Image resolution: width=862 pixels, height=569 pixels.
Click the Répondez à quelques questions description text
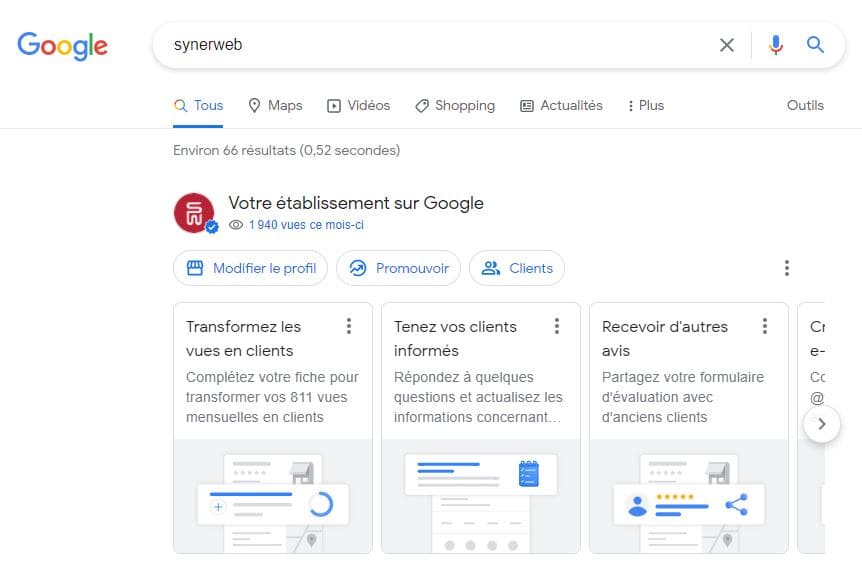click(x=478, y=397)
